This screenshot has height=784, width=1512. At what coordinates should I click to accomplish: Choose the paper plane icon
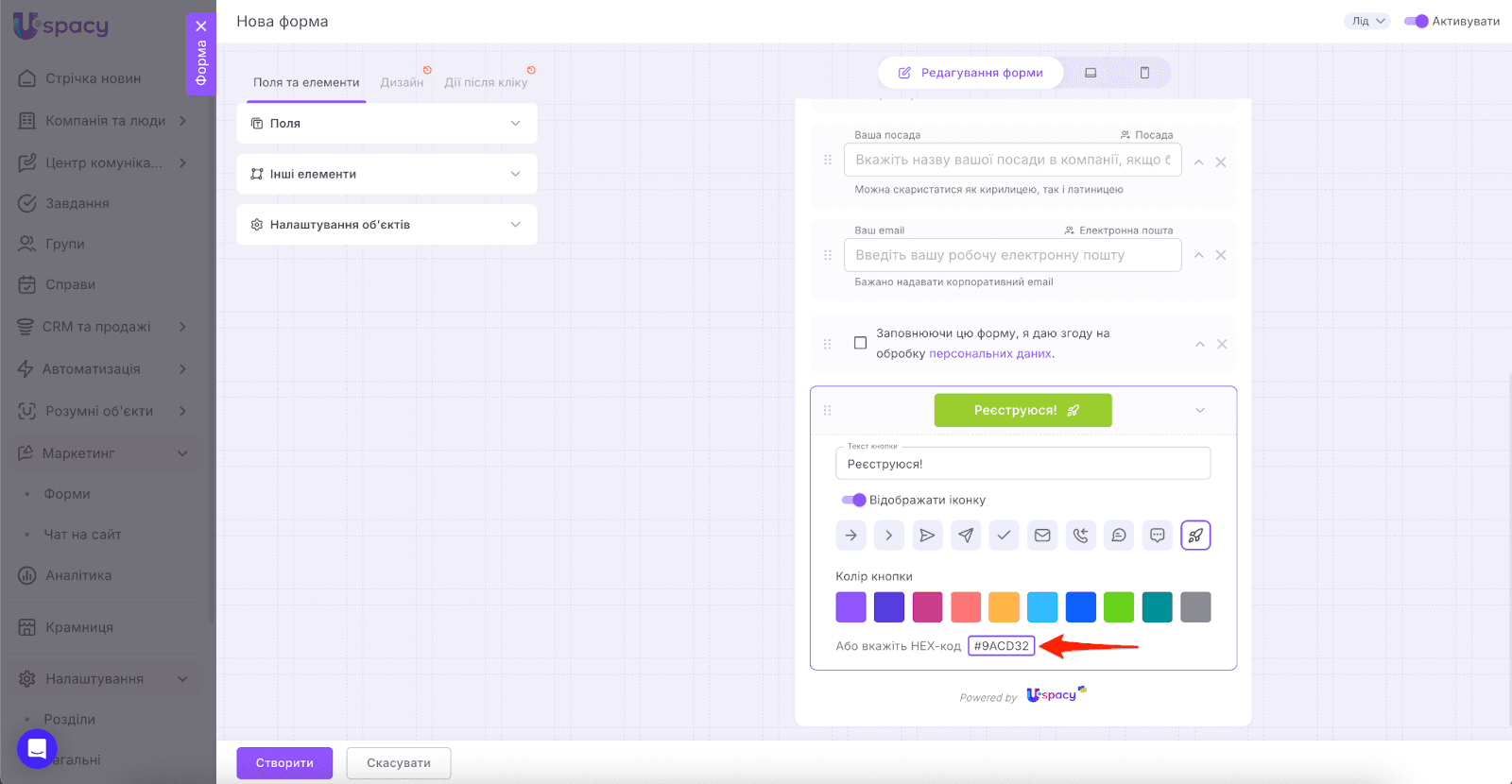click(x=966, y=536)
